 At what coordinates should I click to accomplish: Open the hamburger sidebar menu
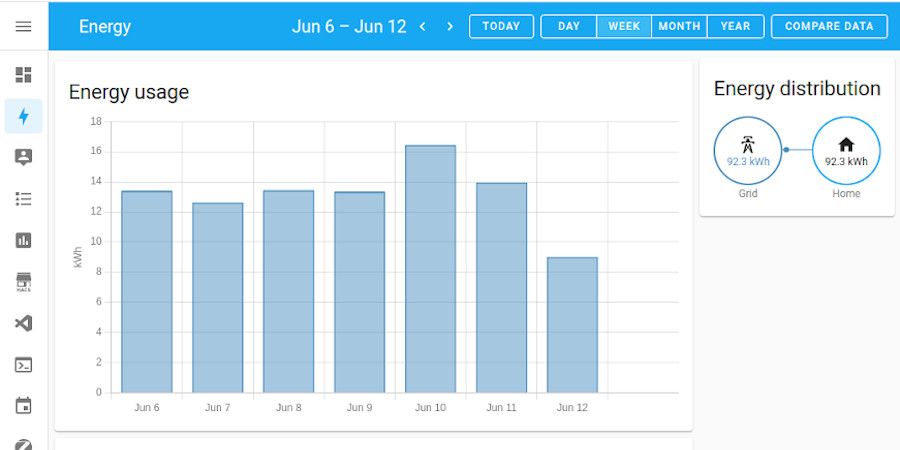tap(23, 26)
